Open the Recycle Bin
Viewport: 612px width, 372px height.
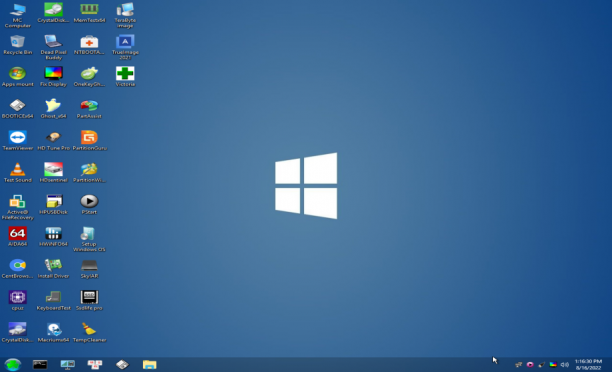pyautogui.click(x=18, y=44)
